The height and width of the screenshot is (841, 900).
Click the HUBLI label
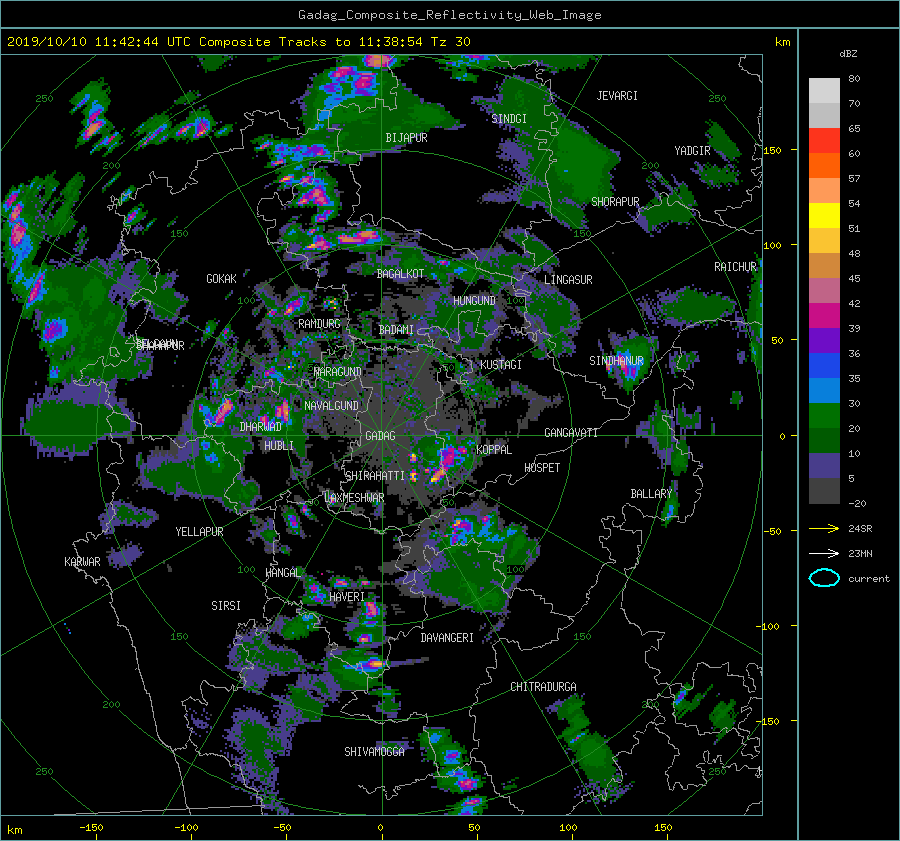279,446
